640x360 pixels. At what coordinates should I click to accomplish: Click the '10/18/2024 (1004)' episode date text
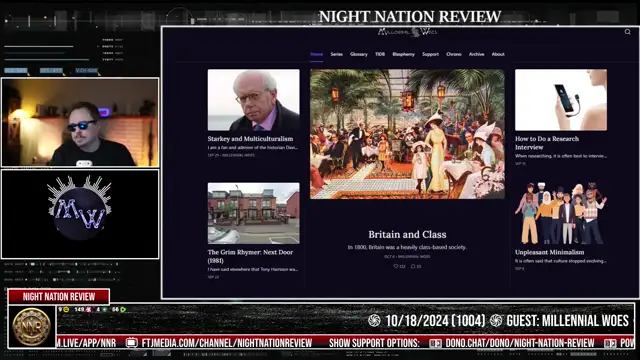pyautogui.click(x=435, y=321)
